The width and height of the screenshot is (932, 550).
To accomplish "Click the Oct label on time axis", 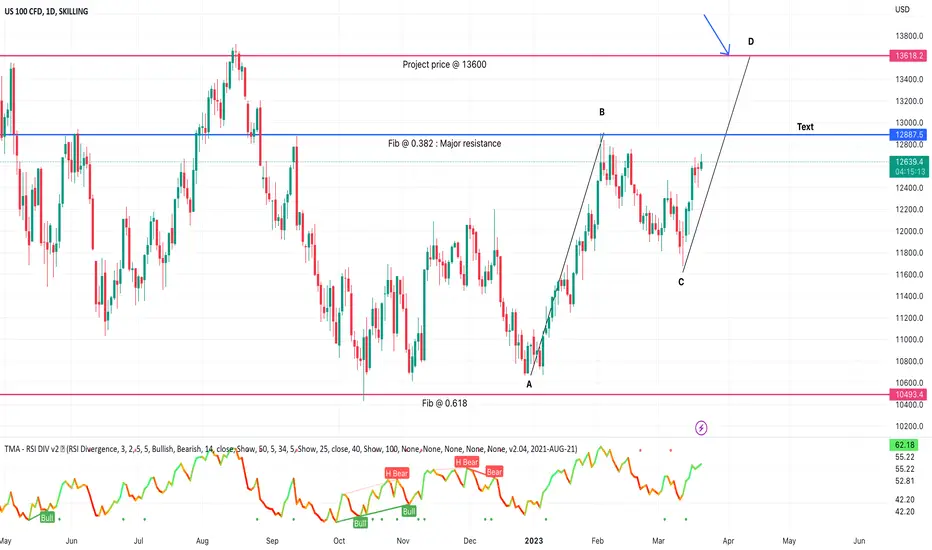I will click(x=339, y=540).
